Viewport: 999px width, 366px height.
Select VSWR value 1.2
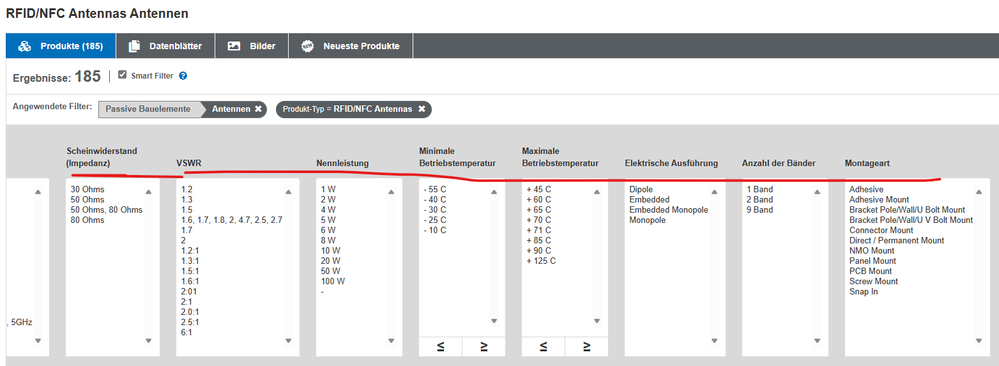[186, 189]
